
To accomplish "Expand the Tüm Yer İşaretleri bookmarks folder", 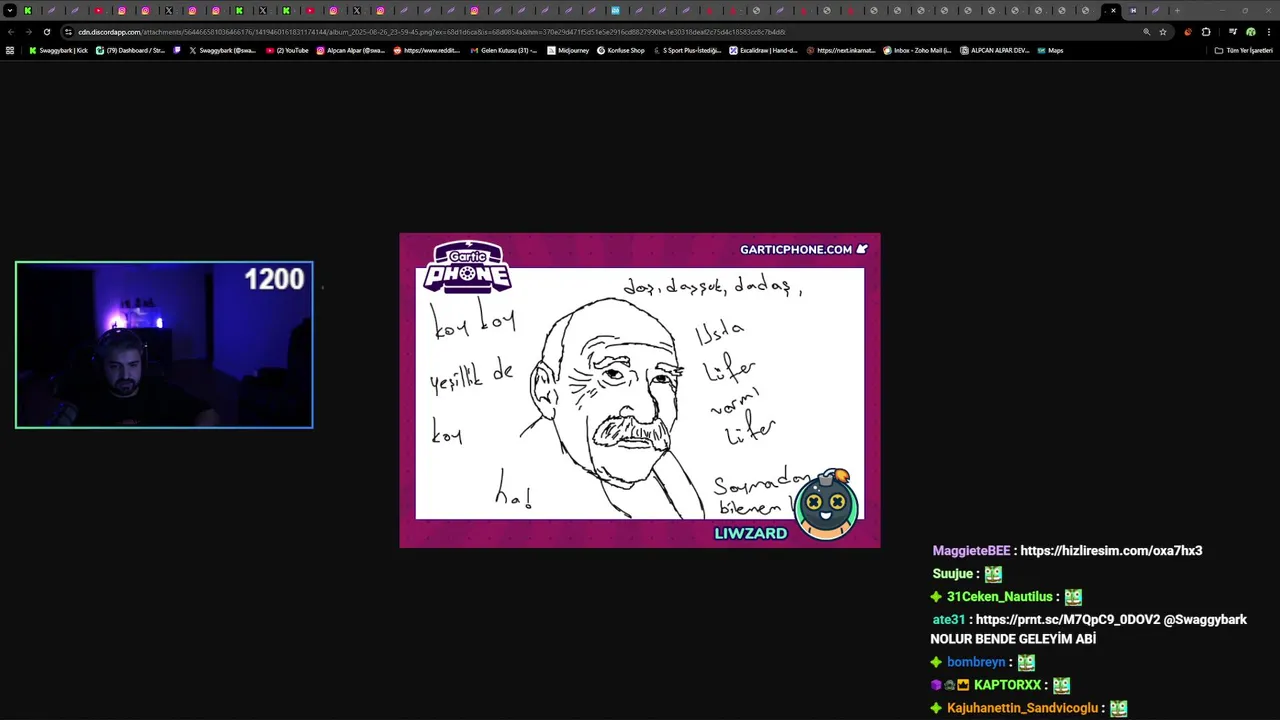I will (1243, 50).
